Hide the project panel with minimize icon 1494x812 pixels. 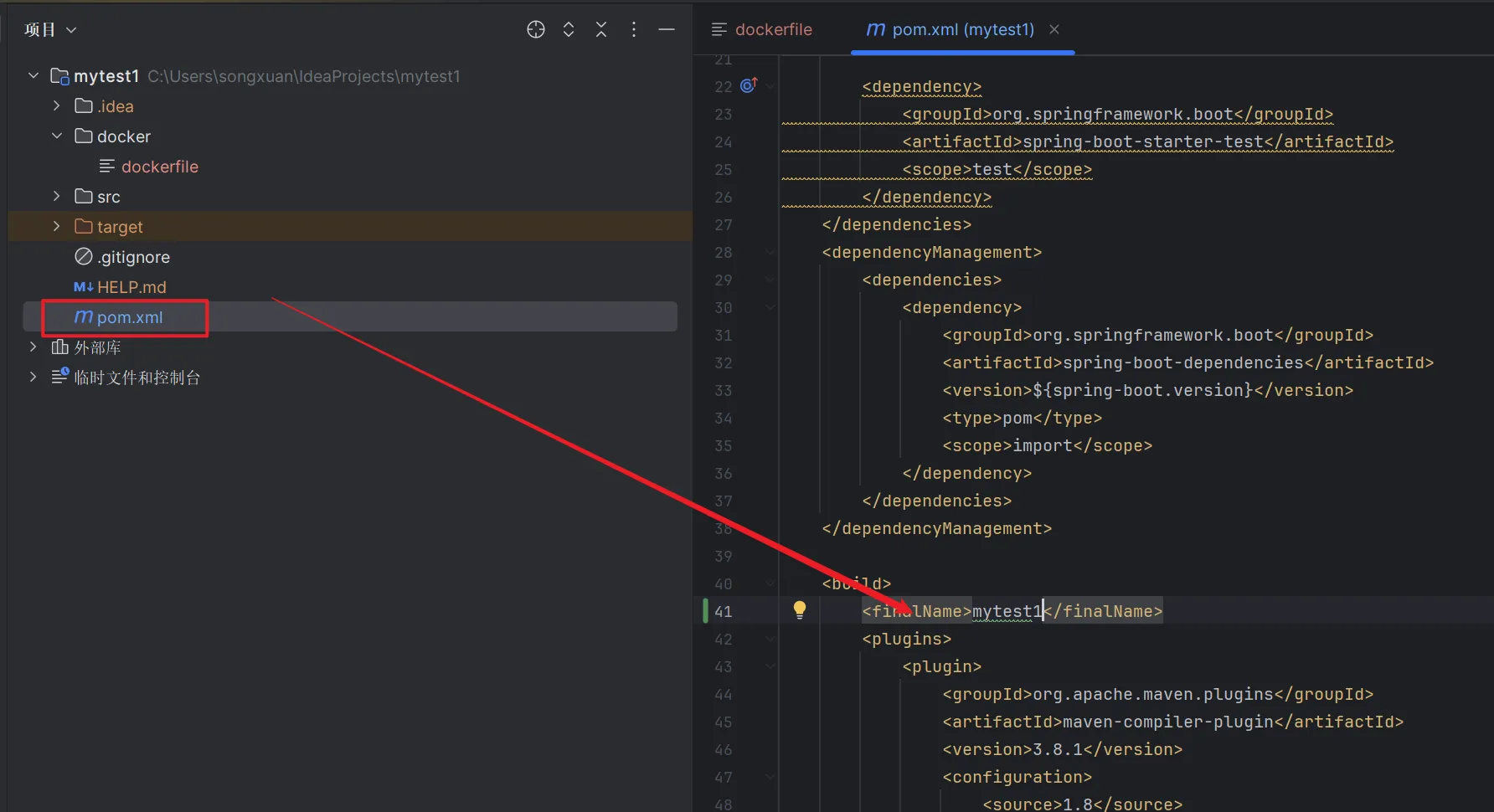pos(667,30)
